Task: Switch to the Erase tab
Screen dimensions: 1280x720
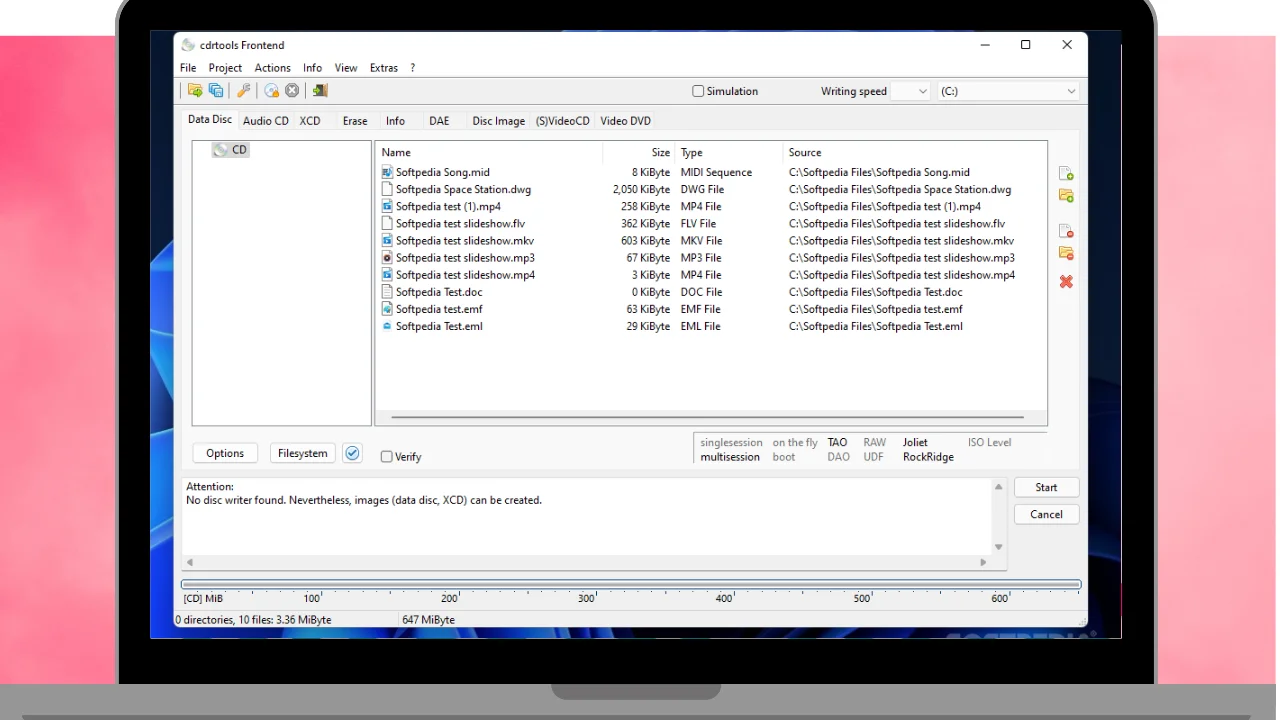Action: [x=355, y=121]
